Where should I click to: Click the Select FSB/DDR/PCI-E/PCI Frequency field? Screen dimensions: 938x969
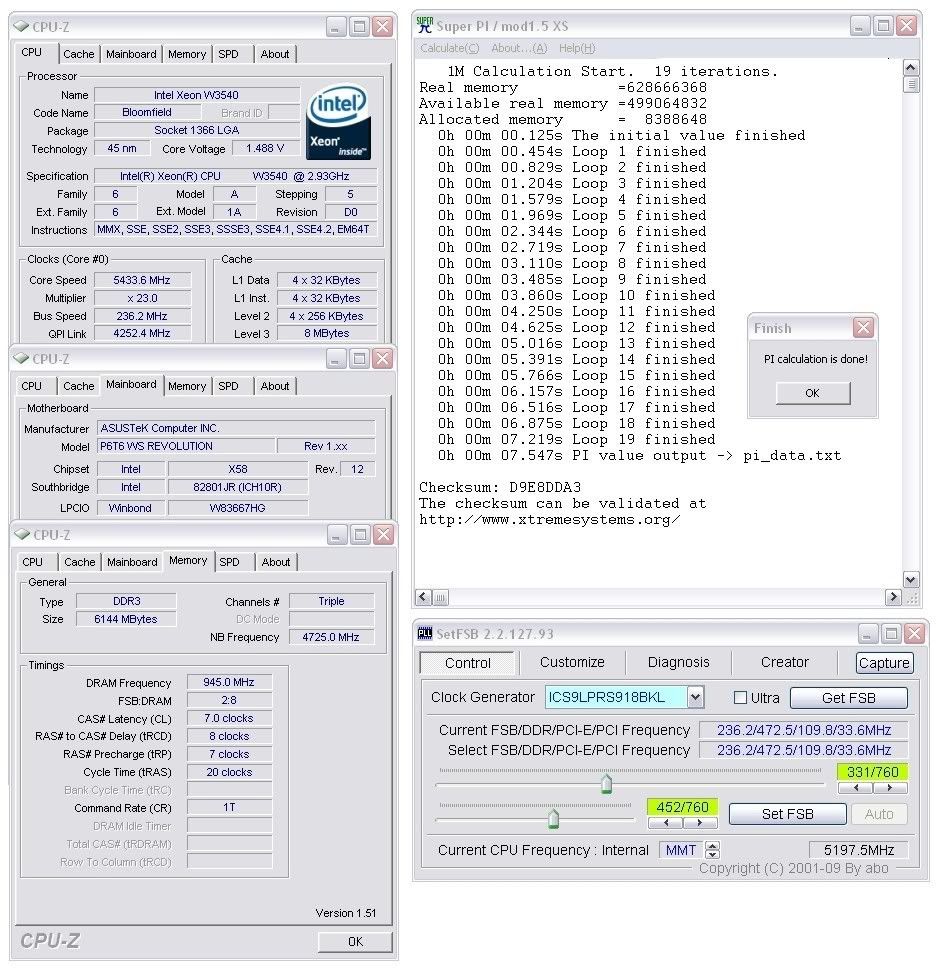(803, 750)
